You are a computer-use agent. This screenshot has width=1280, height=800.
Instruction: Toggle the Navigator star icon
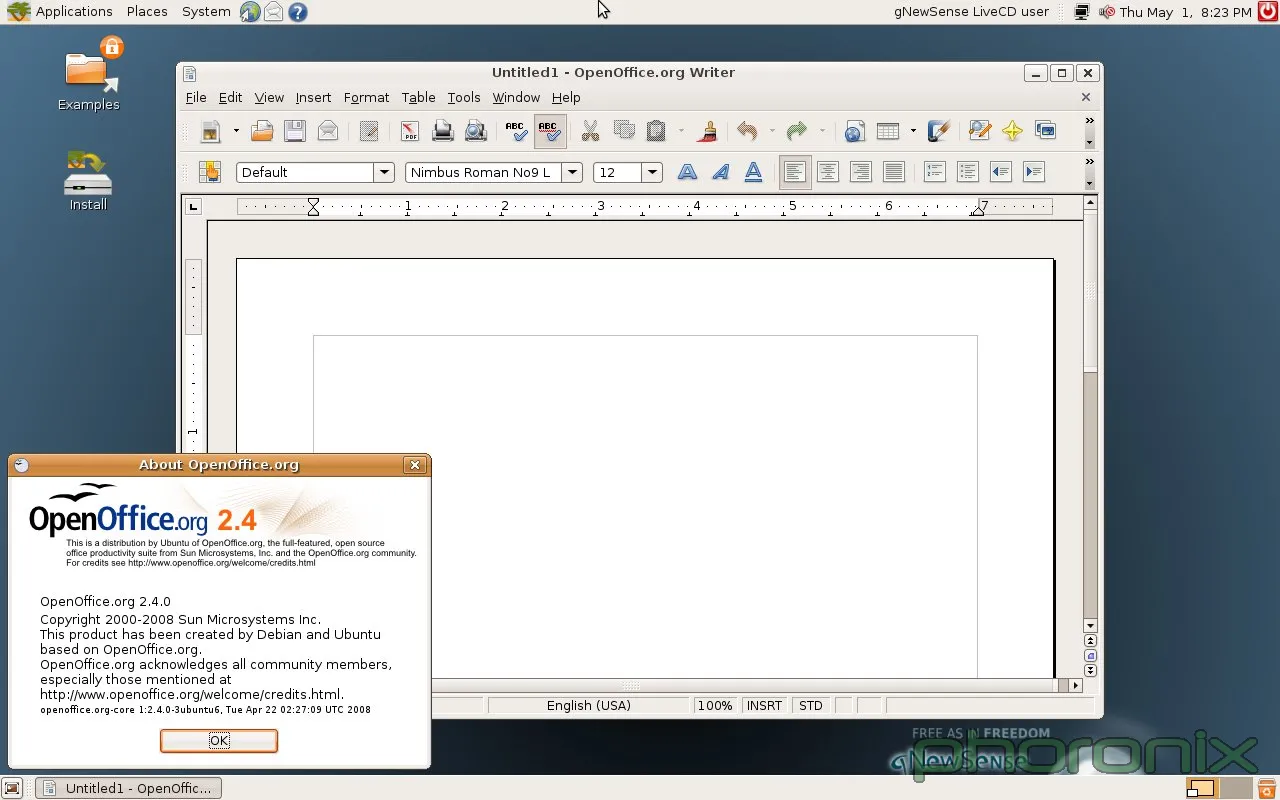[1012, 131]
